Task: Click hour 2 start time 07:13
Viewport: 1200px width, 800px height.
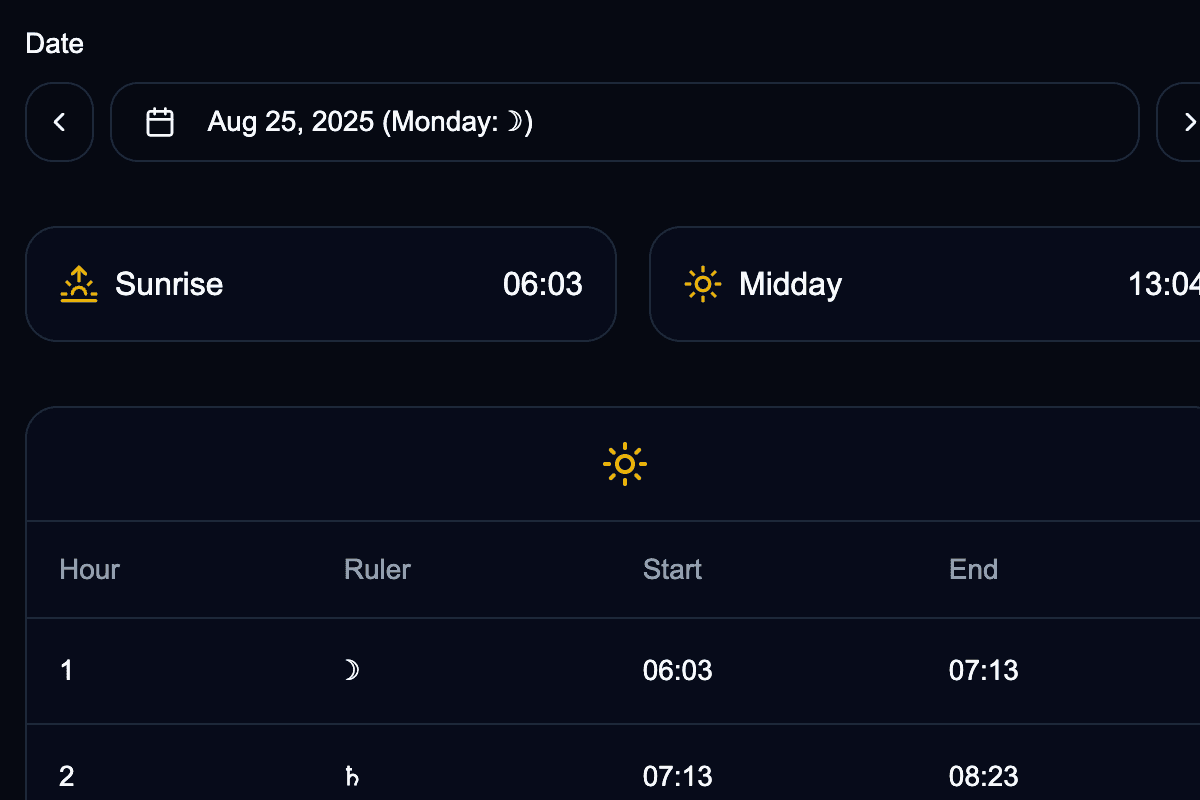Action: pos(677,776)
